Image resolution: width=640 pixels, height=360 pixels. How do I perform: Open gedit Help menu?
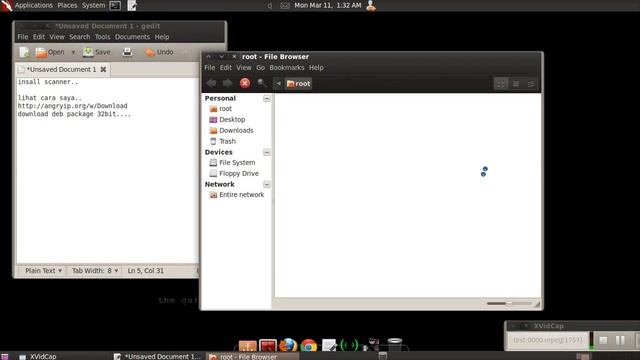(x=162, y=37)
